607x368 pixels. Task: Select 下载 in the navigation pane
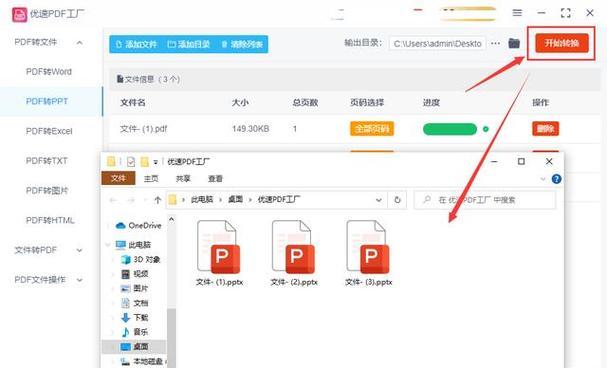(135, 318)
